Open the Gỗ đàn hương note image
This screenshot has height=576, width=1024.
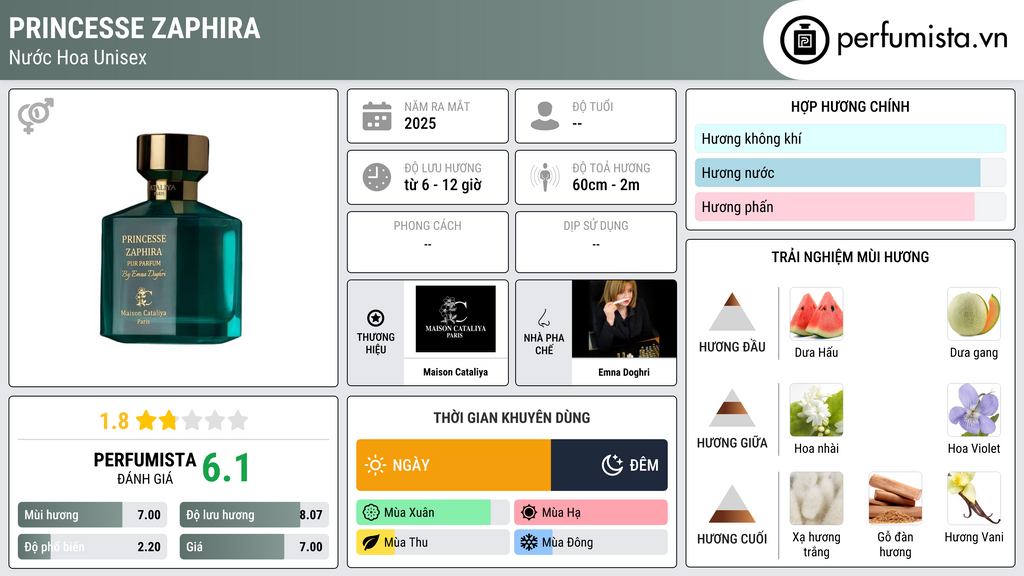click(895, 499)
